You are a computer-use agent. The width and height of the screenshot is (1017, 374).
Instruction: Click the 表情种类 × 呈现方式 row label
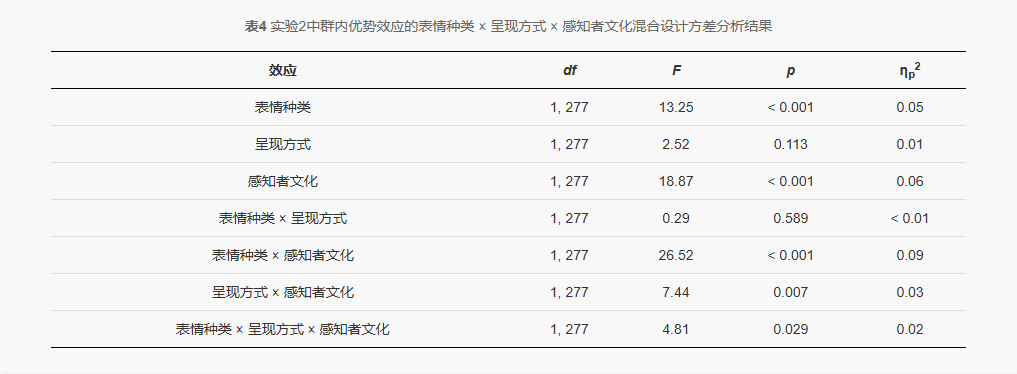(283, 218)
